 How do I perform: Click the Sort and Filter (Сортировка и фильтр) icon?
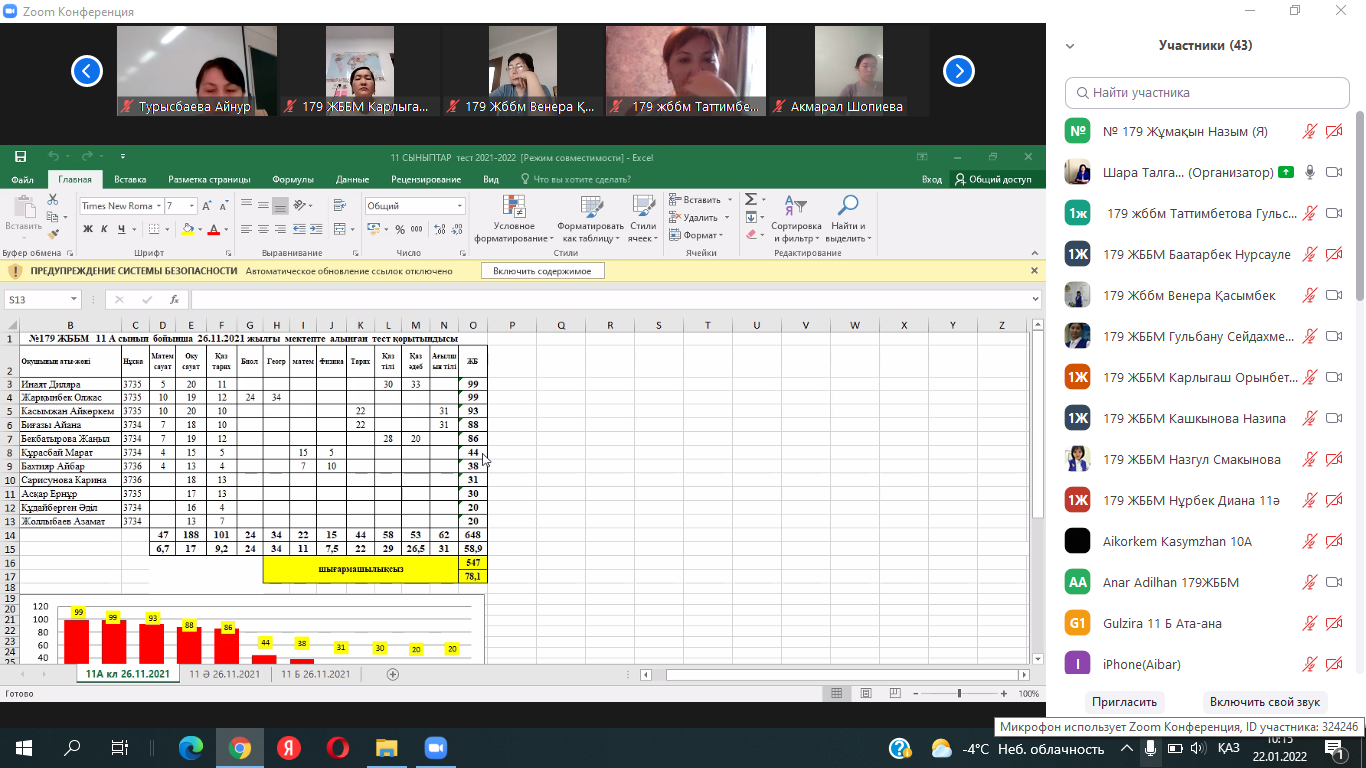point(796,220)
